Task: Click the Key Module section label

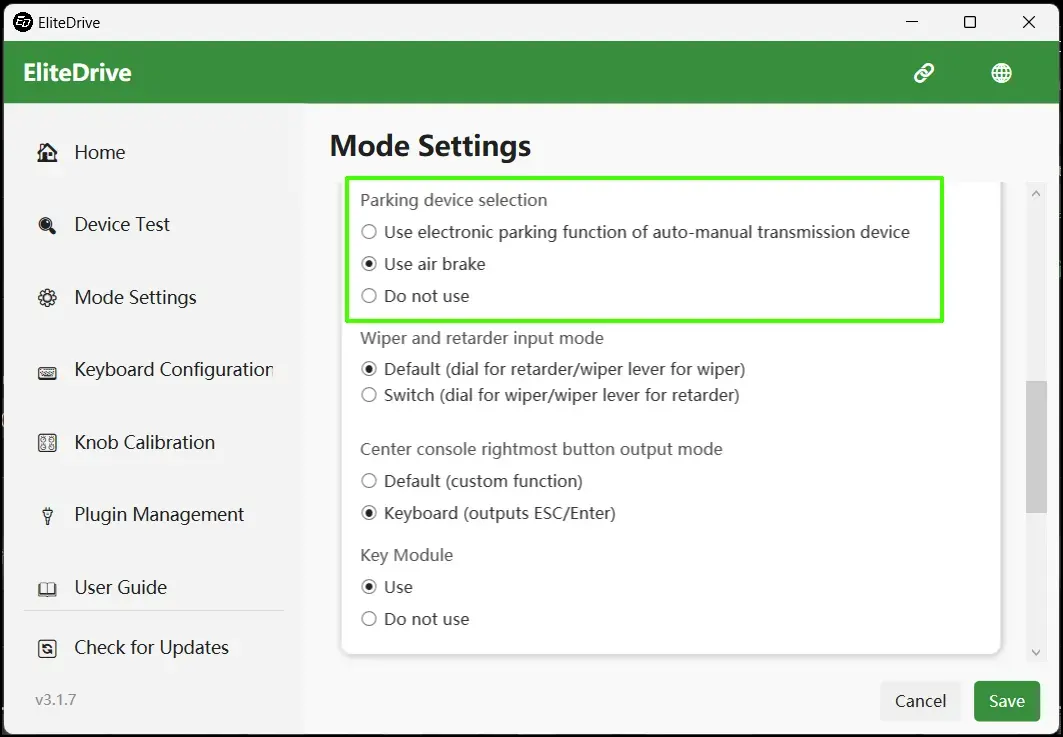Action: tap(406, 555)
